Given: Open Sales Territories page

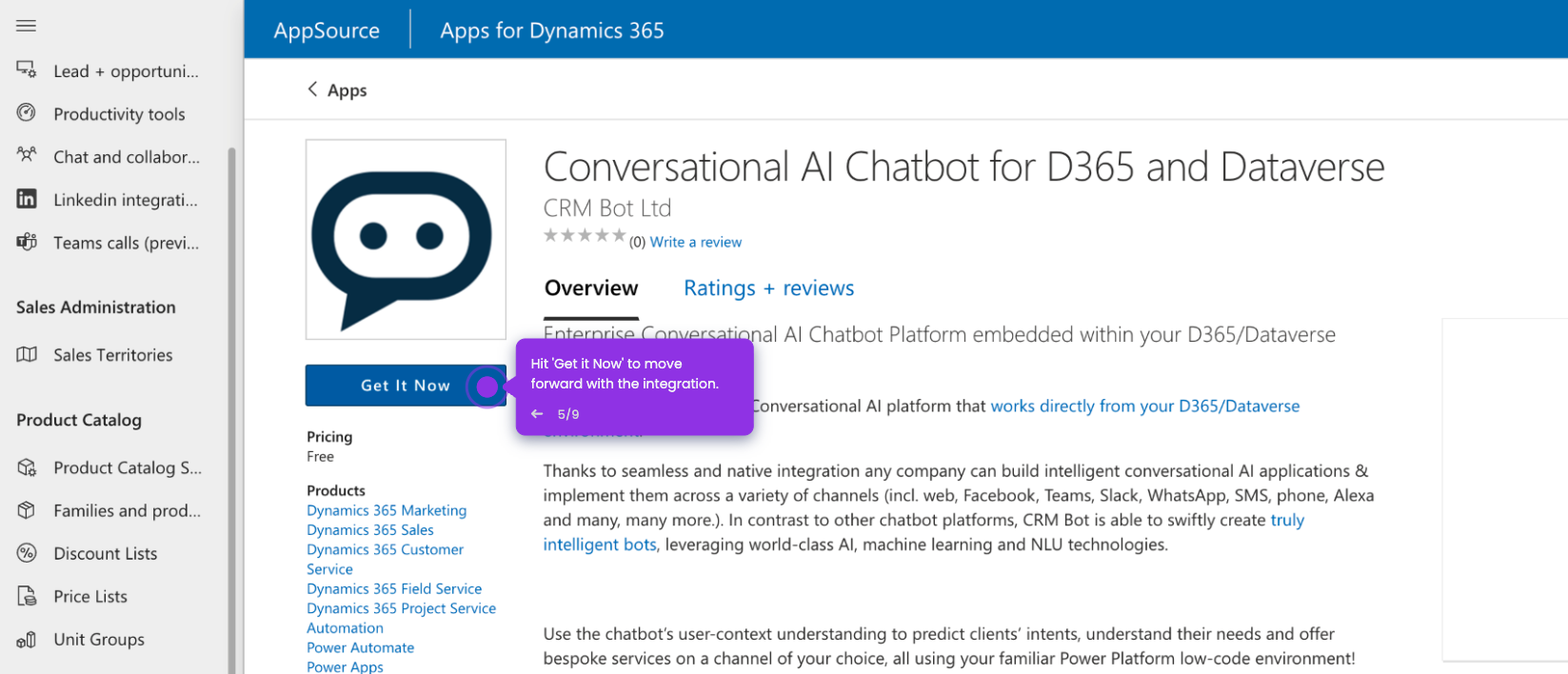Looking at the screenshot, I should pos(113,355).
